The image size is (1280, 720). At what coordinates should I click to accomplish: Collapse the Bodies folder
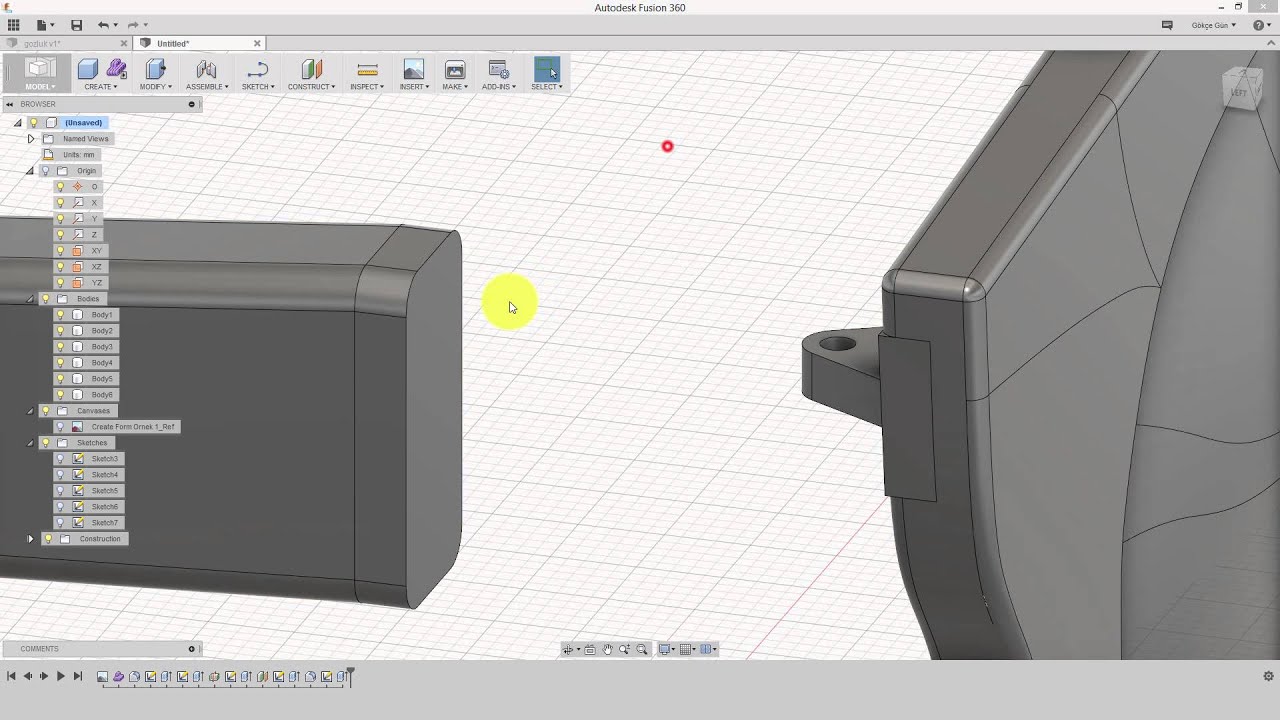tap(30, 299)
